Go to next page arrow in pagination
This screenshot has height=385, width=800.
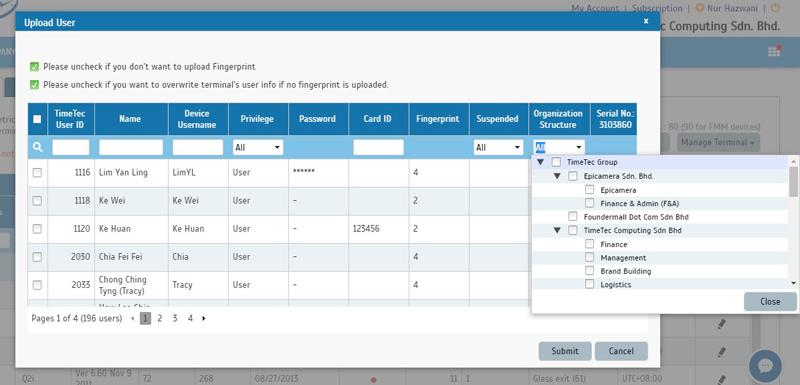[x=204, y=318]
